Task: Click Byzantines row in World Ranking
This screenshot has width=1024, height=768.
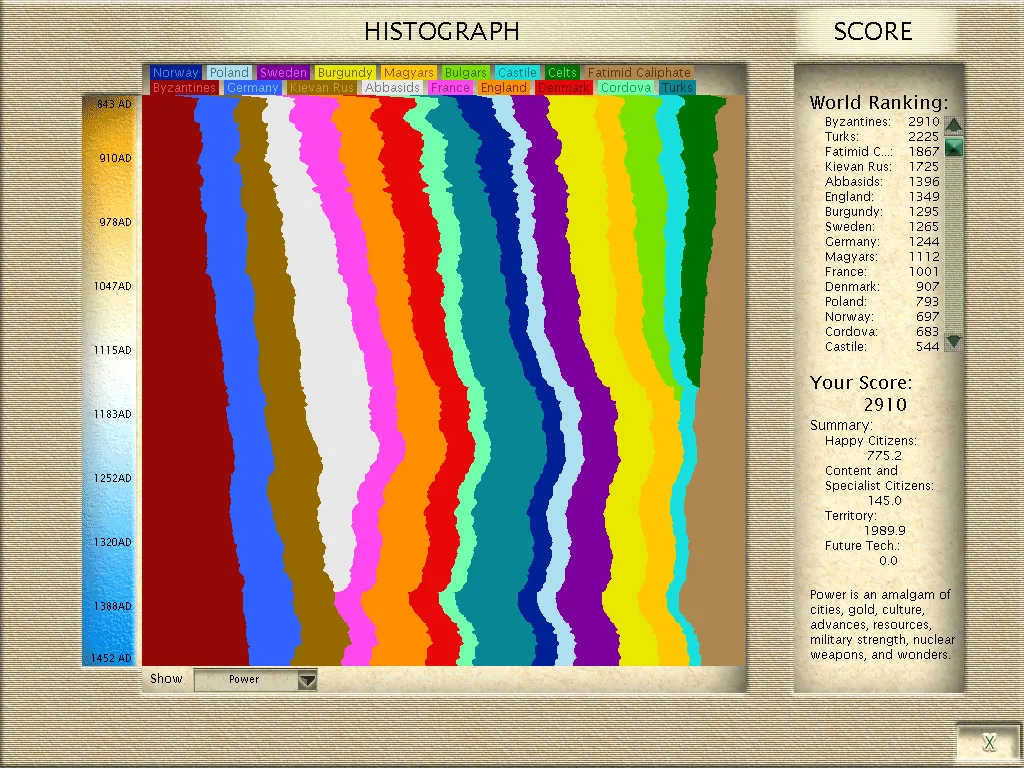Action: [x=882, y=121]
